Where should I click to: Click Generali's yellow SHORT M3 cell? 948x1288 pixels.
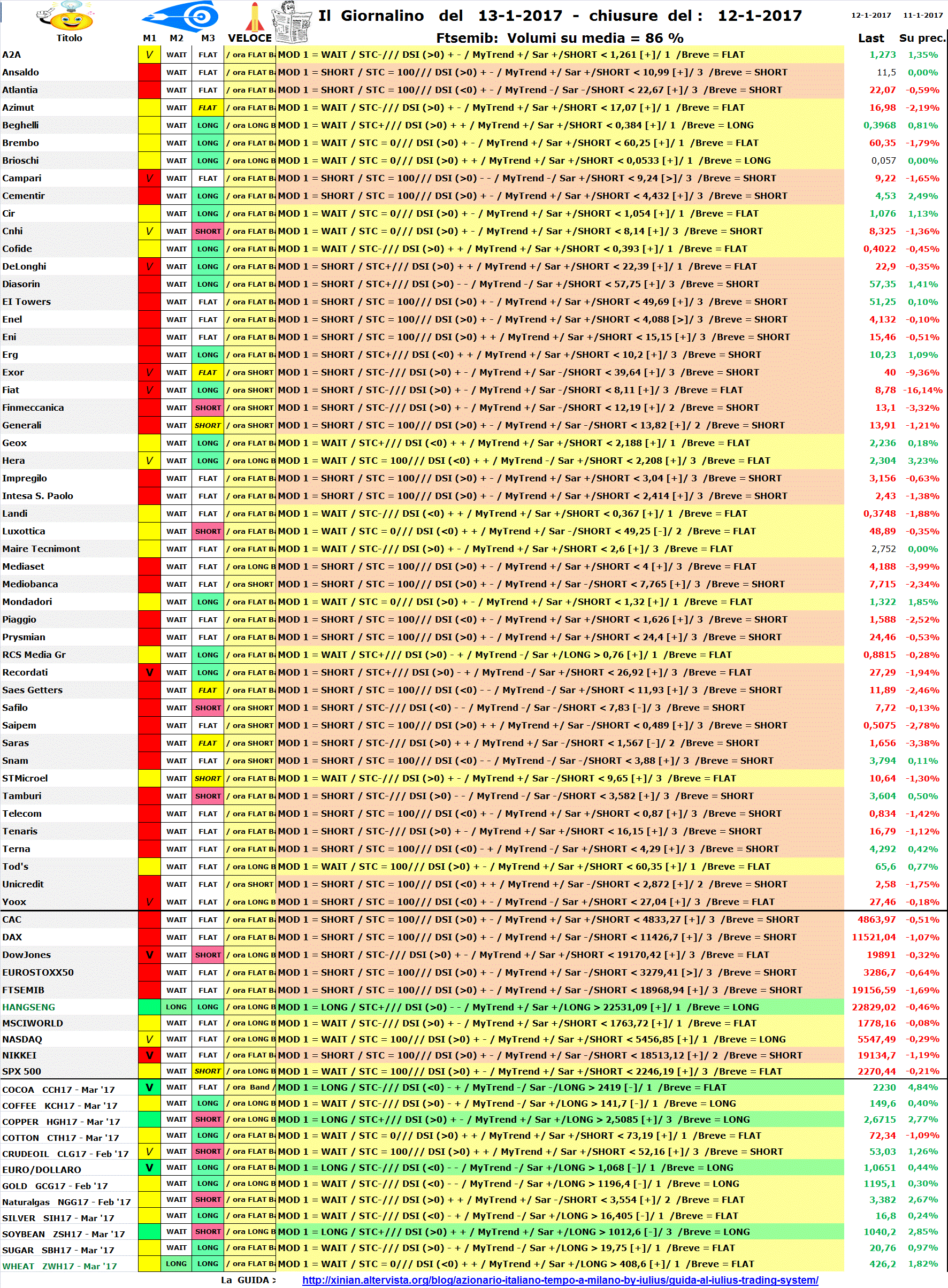point(208,426)
